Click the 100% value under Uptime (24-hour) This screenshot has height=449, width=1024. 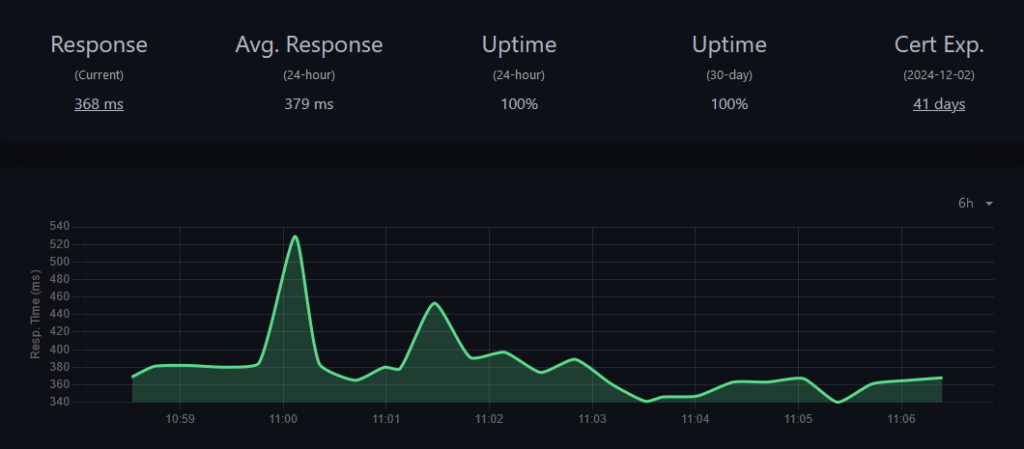tap(519, 104)
